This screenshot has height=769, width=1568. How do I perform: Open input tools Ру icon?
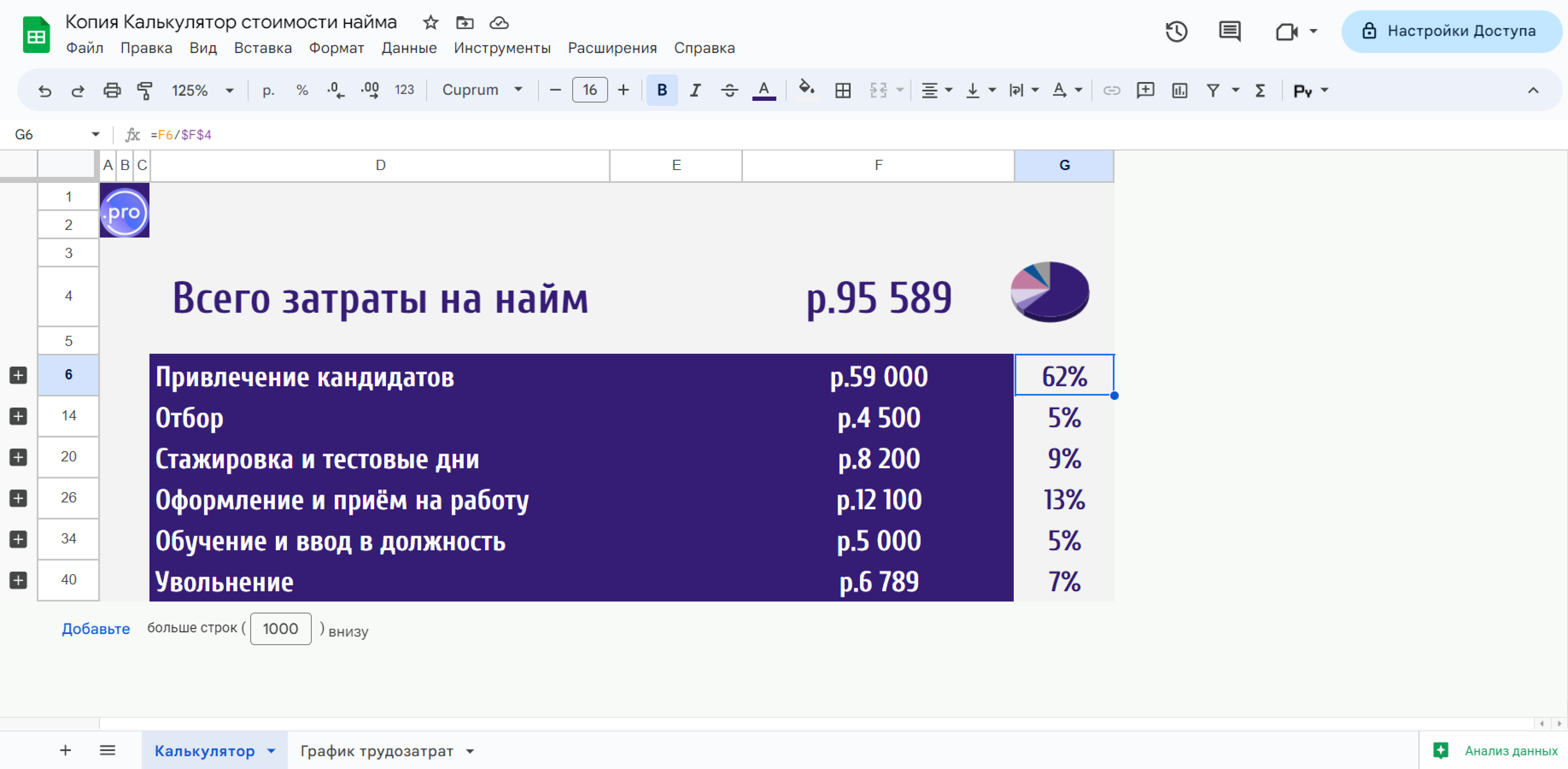(x=1303, y=91)
